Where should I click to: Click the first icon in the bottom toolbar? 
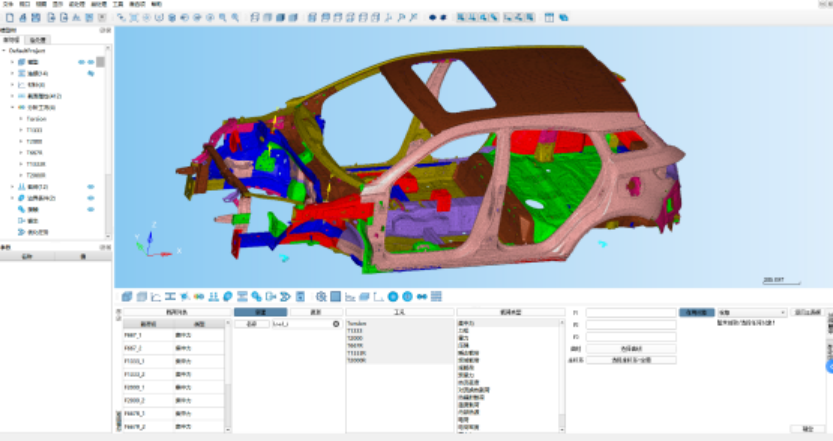(126, 296)
